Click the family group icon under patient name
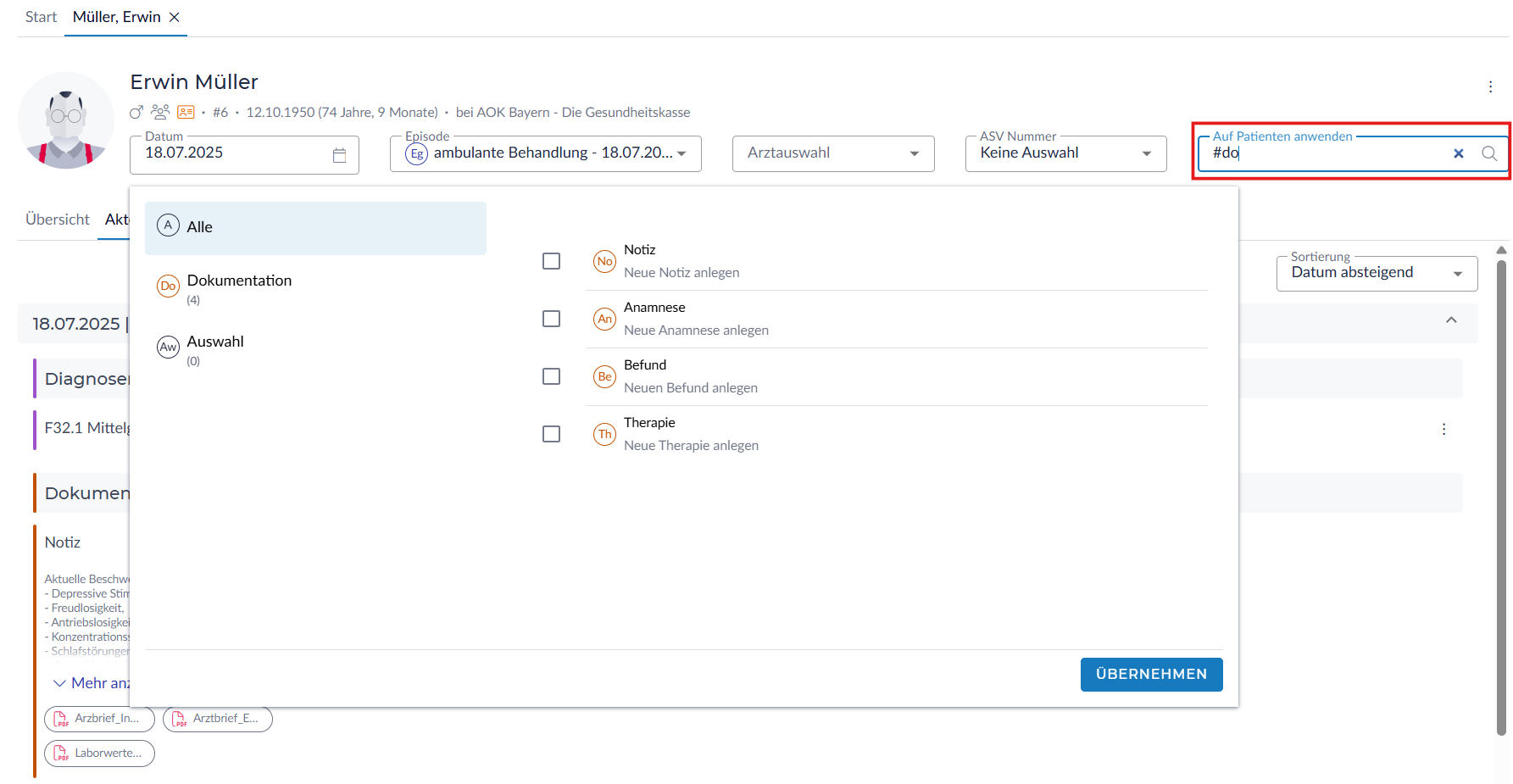 click(x=160, y=112)
